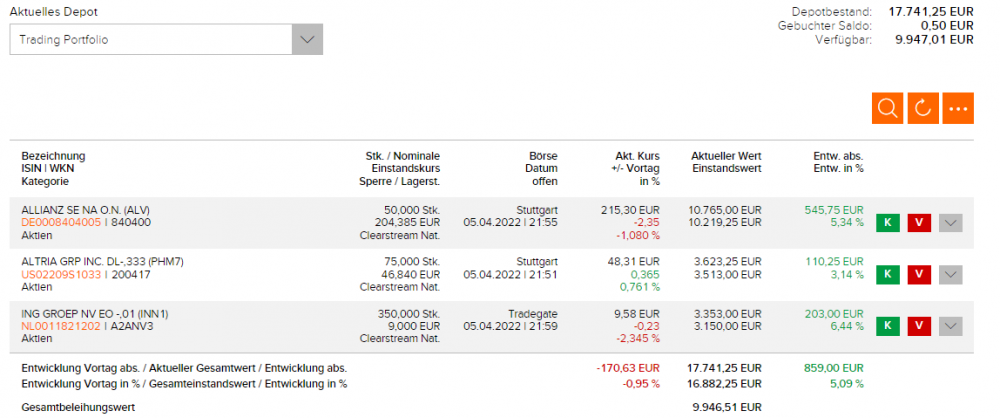Click red V sell button for ING Groep
The image size is (1000, 418).
pyautogui.click(x=919, y=326)
